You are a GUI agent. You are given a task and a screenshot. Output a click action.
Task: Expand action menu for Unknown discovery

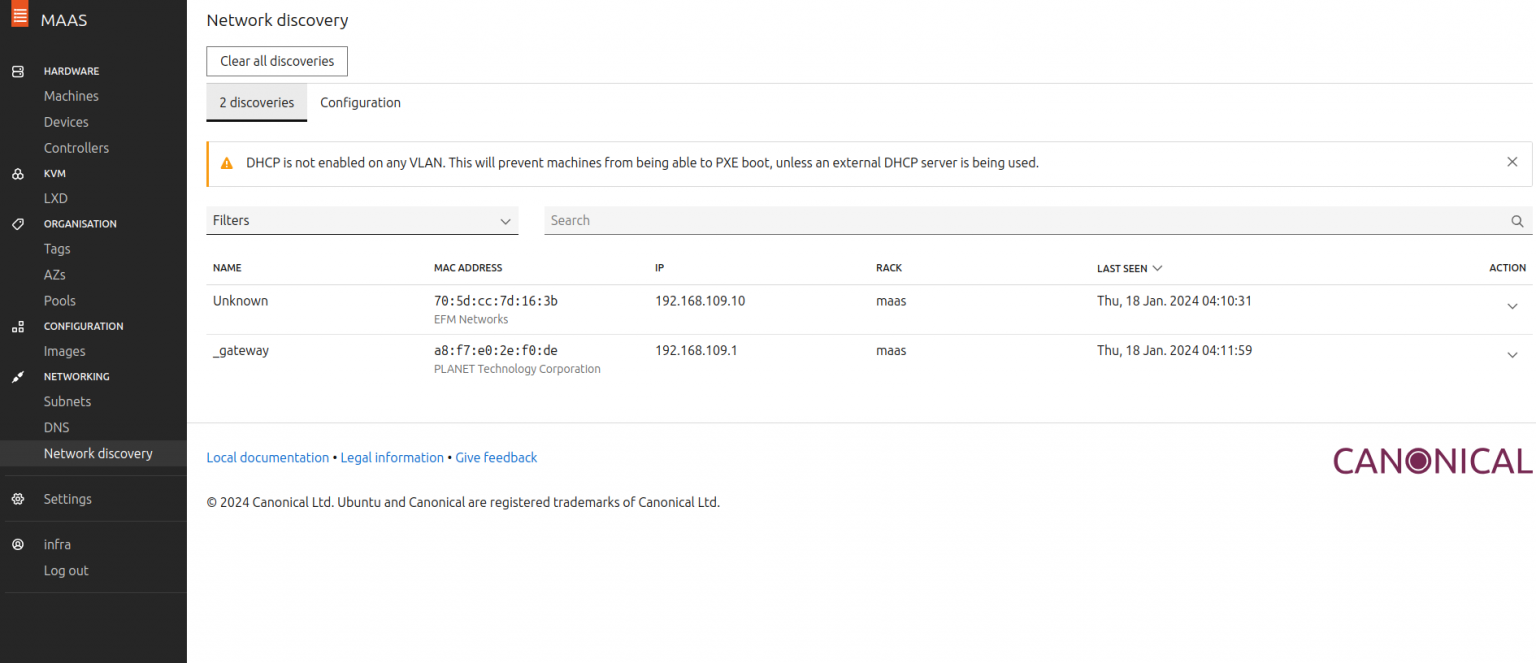pos(1512,307)
